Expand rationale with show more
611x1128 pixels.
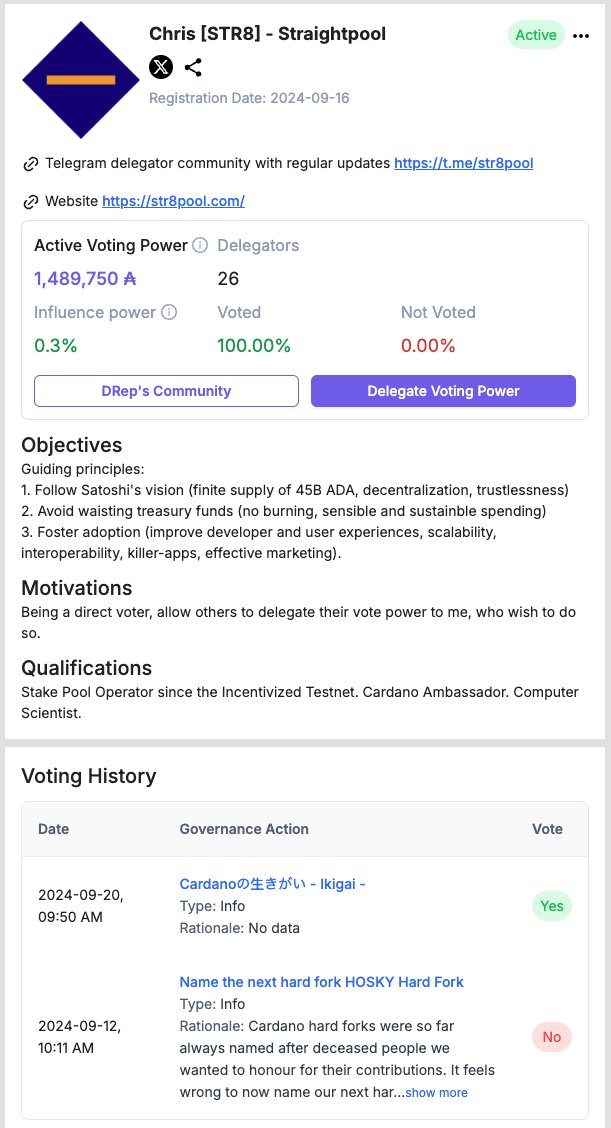(436, 1093)
